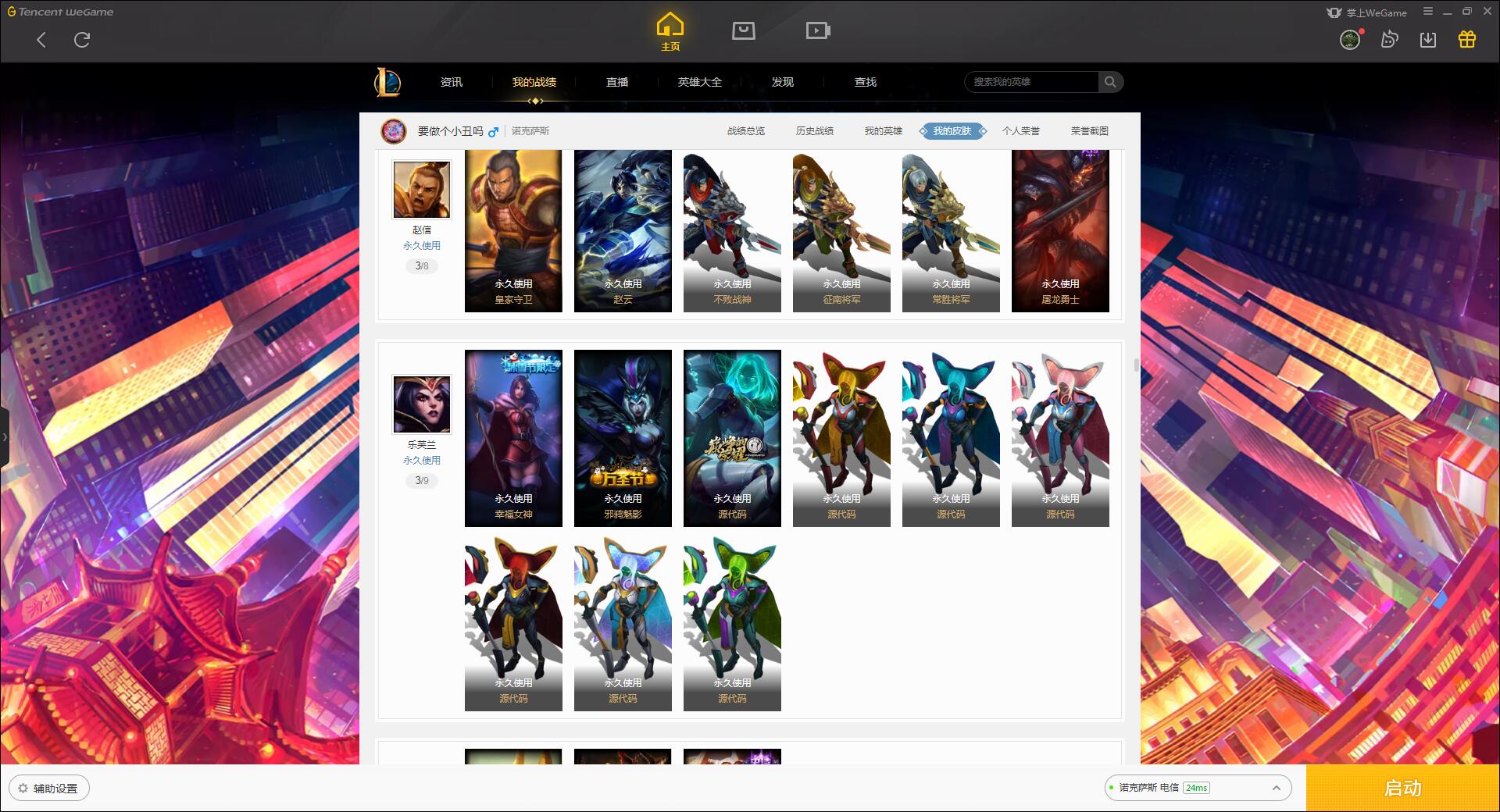Image resolution: width=1500 pixels, height=812 pixels.
Task: Click the vertical scrollbar thumb
Action: 1136,365
